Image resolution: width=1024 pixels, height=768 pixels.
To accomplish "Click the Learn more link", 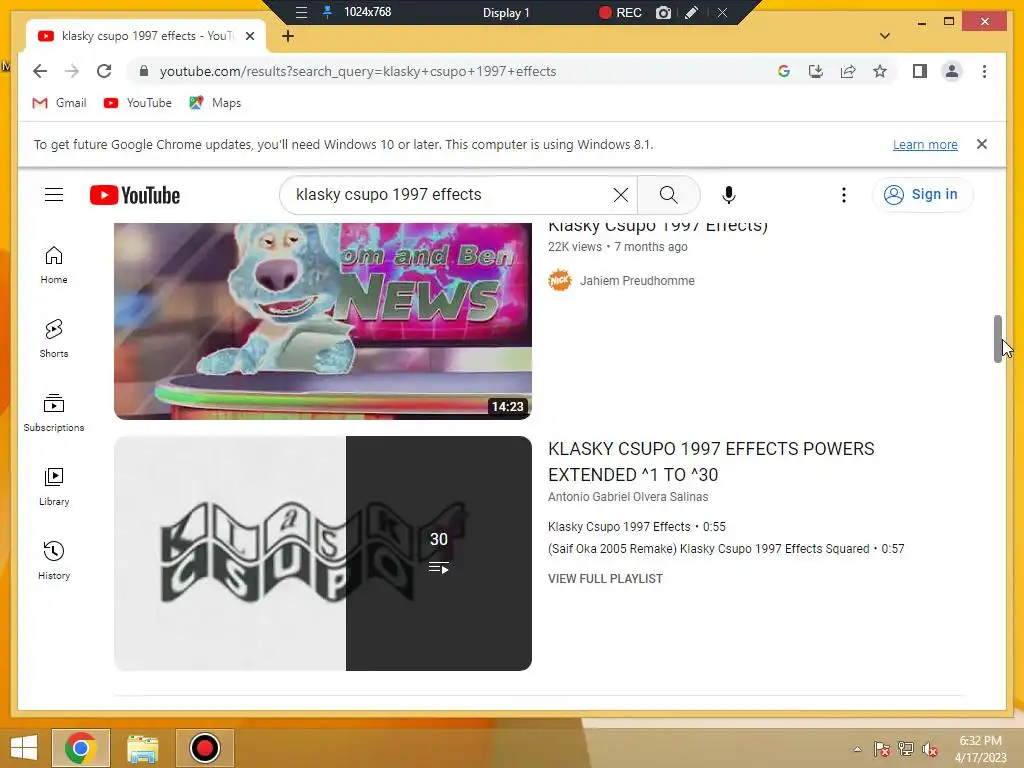I will [x=925, y=144].
